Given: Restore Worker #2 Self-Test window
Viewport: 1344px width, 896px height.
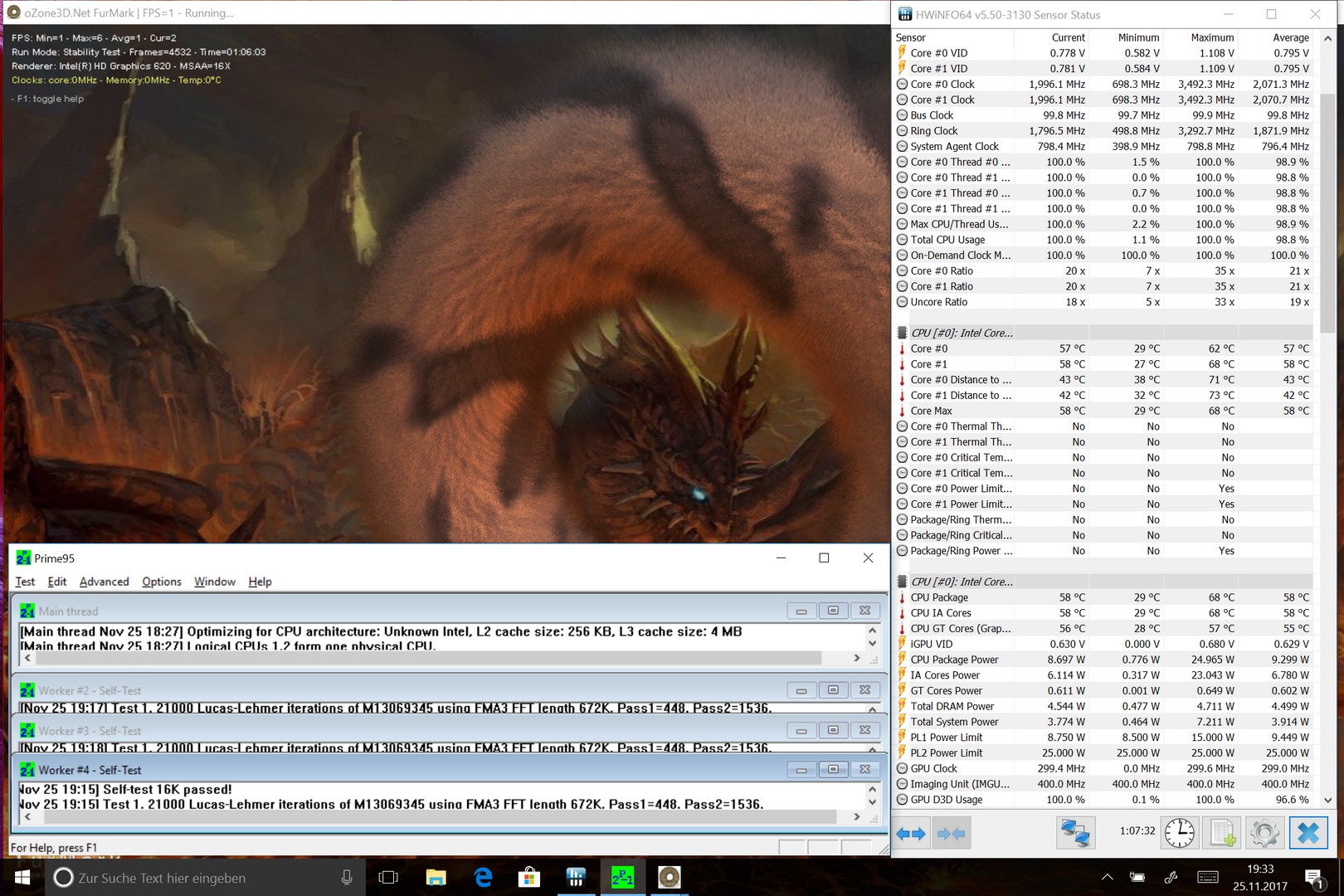Looking at the screenshot, I should pos(833,690).
